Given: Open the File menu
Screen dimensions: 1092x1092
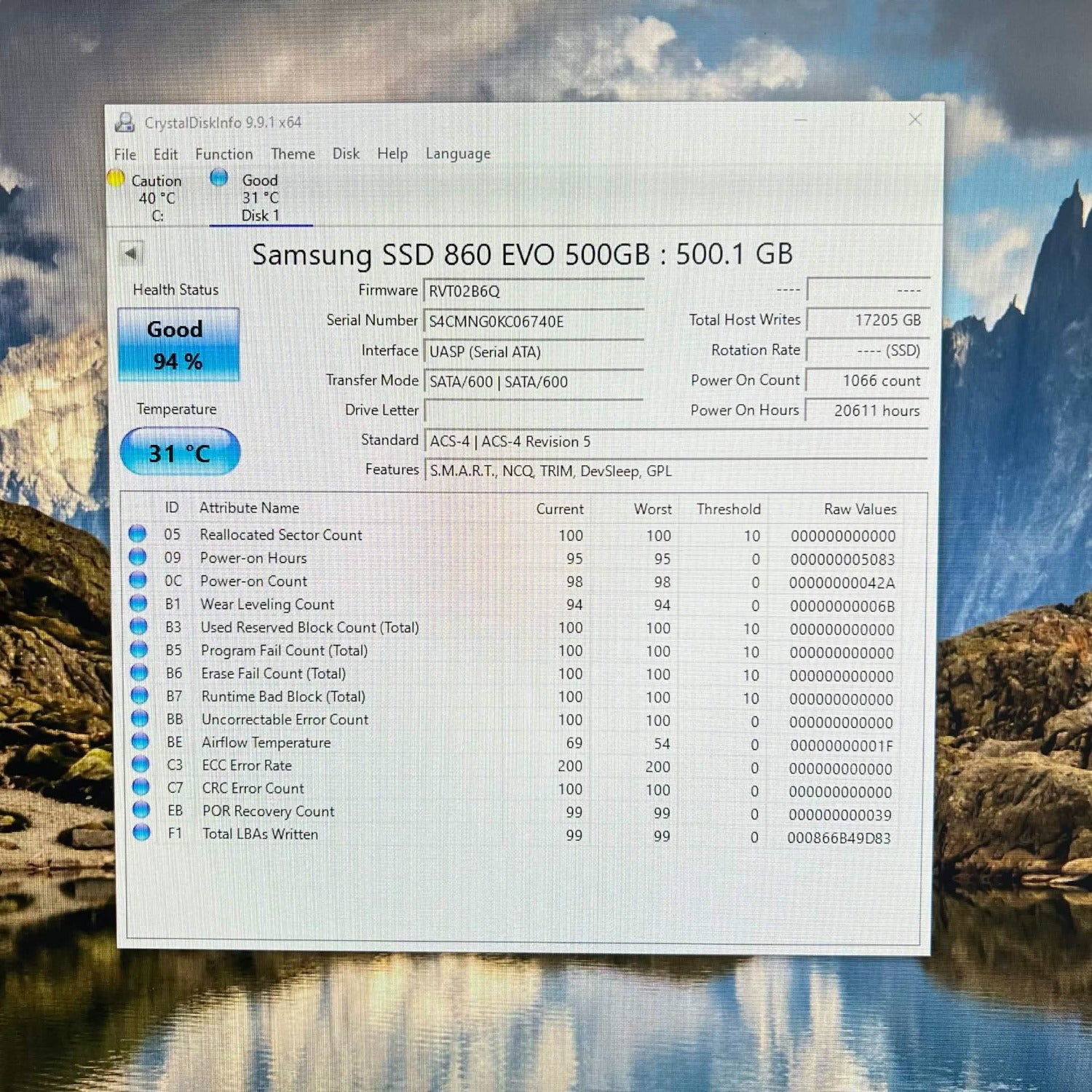Looking at the screenshot, I should tap(124, 154).
